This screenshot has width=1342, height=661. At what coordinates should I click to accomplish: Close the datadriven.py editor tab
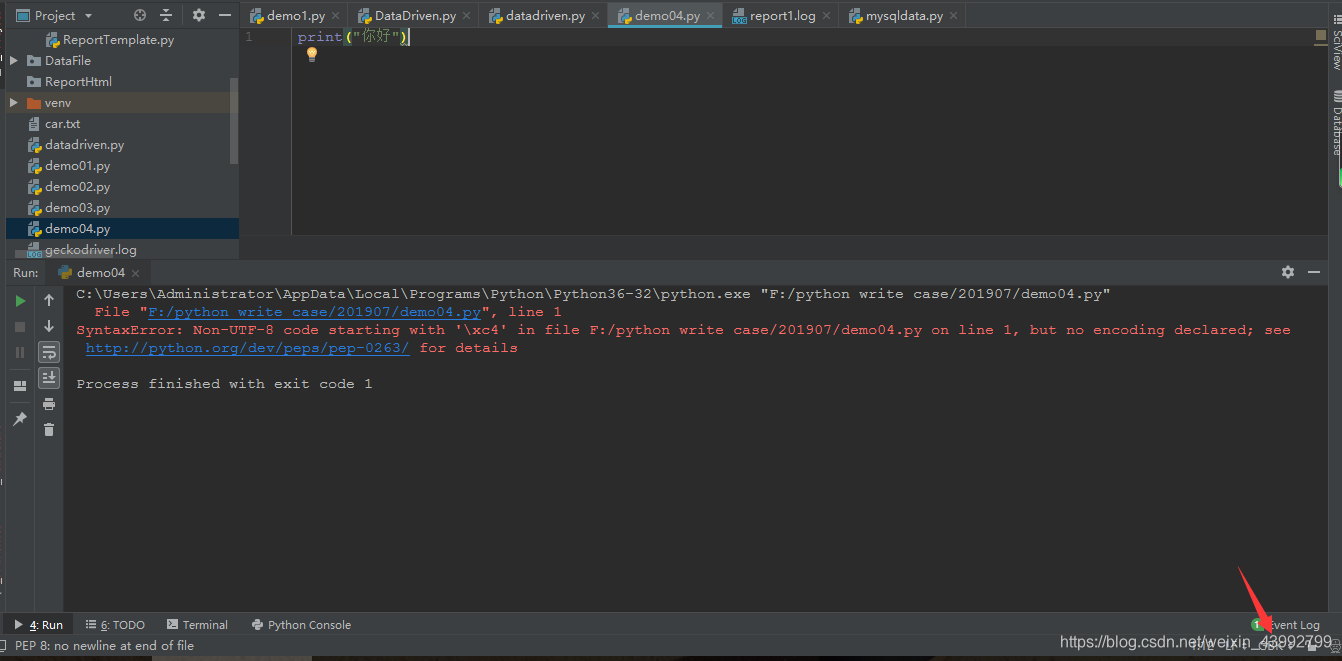(595, 16)
